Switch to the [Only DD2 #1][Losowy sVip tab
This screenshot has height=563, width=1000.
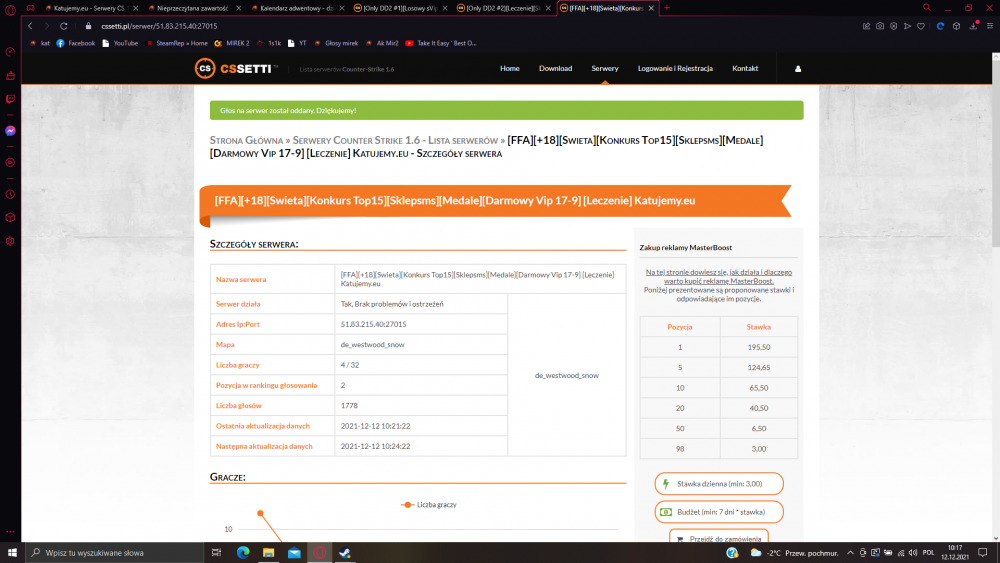pos(399,8)
